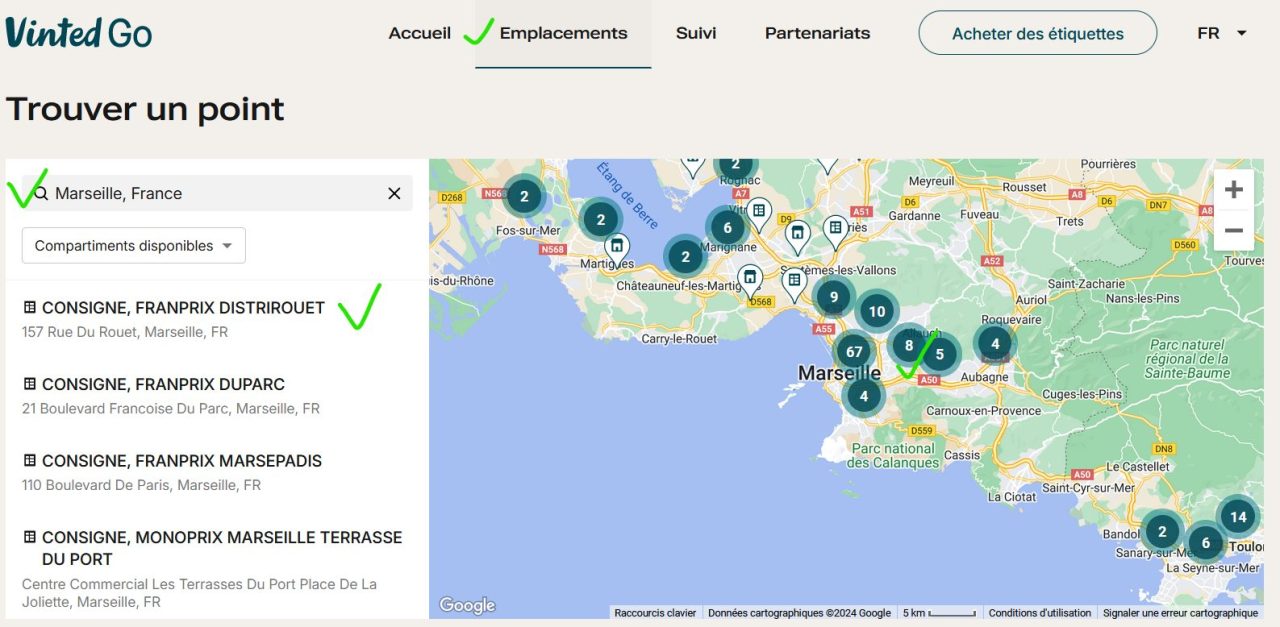This screenshot has width=1280, height=627.
Task: Click the map cluster marked 10
Action: tap(876, 311)
